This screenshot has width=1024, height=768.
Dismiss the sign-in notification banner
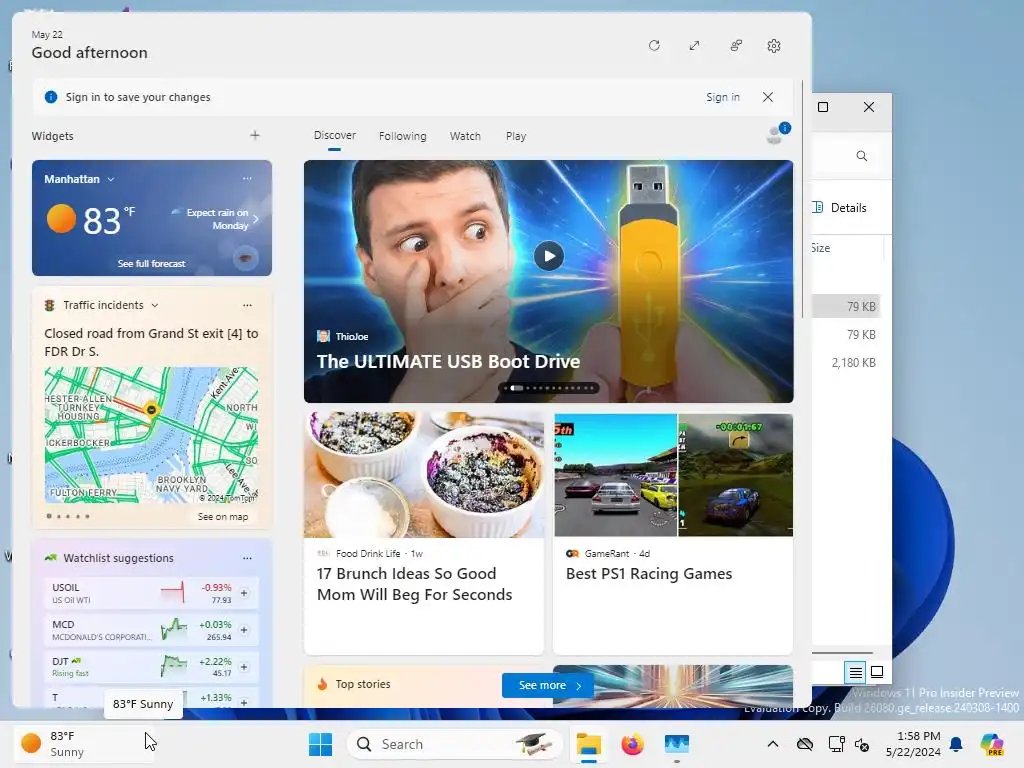[x=768, y=97]
